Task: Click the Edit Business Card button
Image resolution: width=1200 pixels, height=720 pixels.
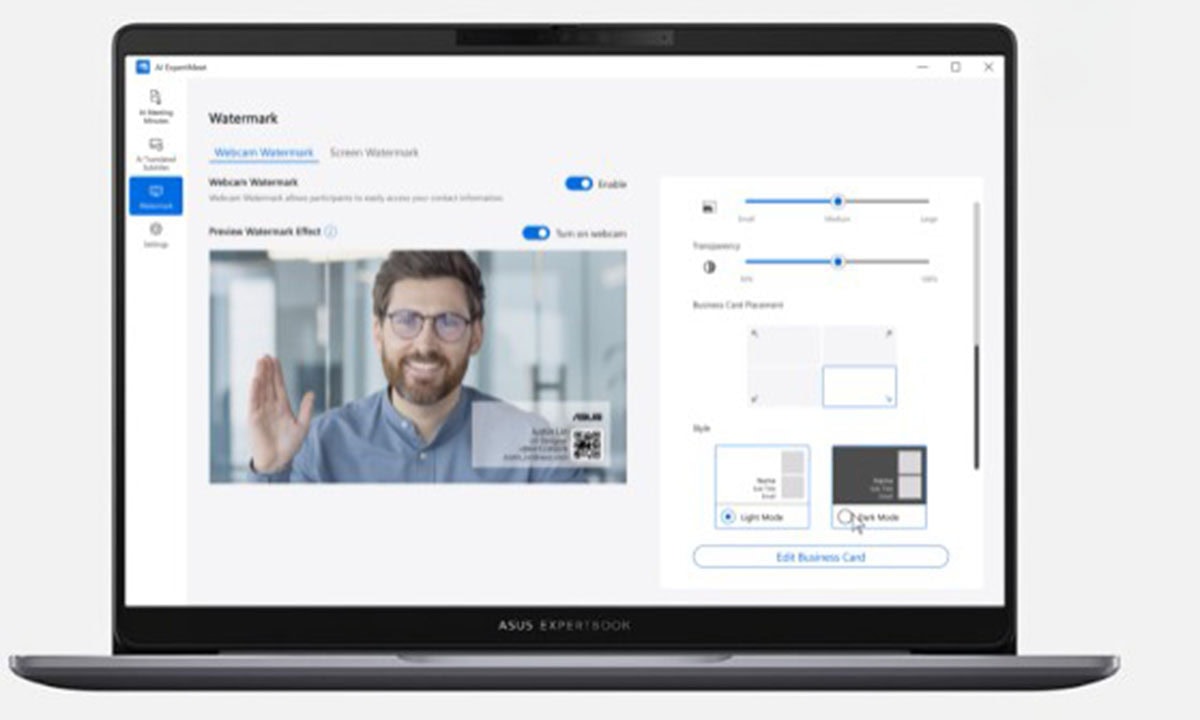Action: tap(820, 557)
